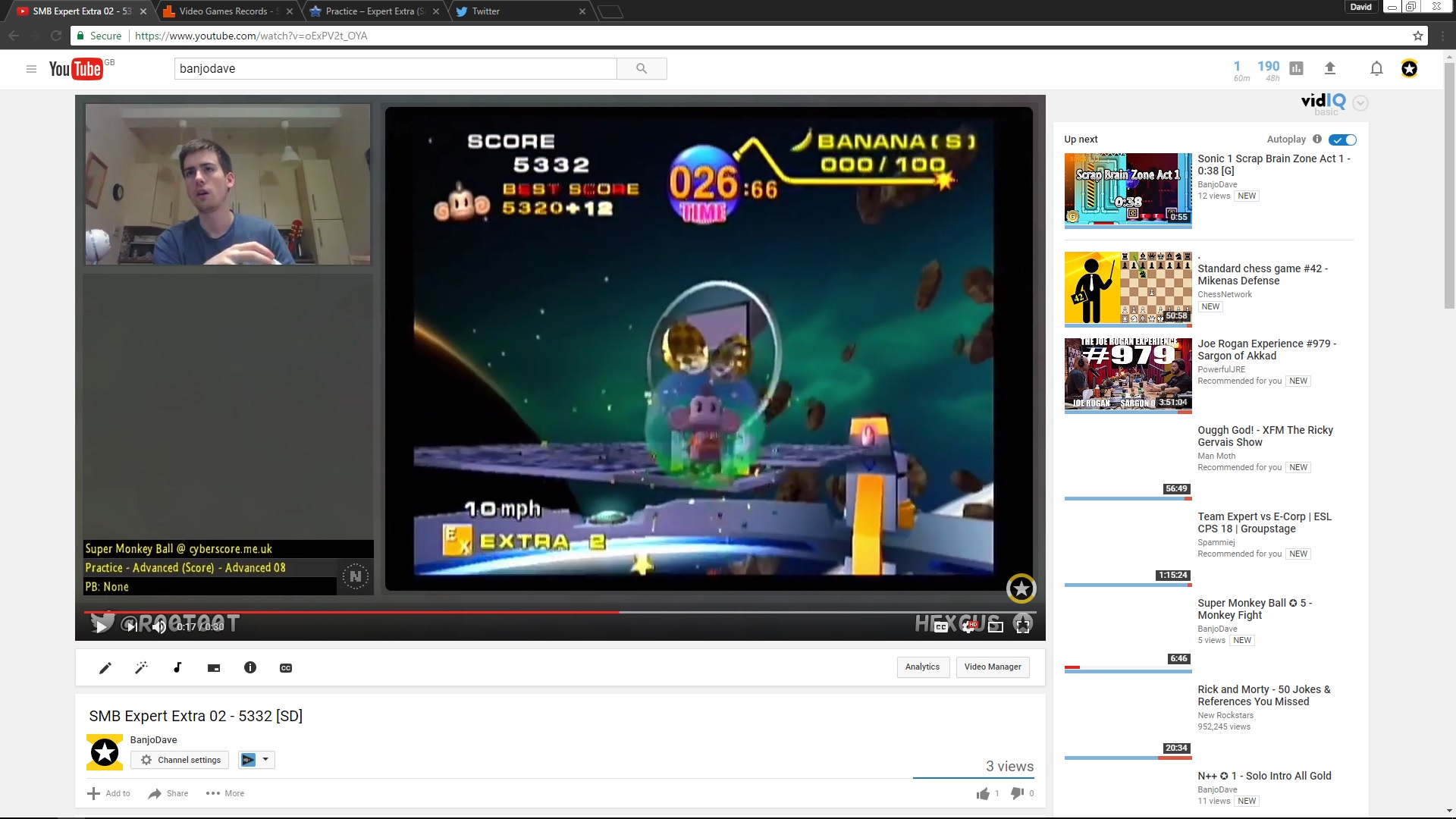This screenshot has width=1456, height=819.
Task: Open Video Manager
Action: [x=992, y=667]
